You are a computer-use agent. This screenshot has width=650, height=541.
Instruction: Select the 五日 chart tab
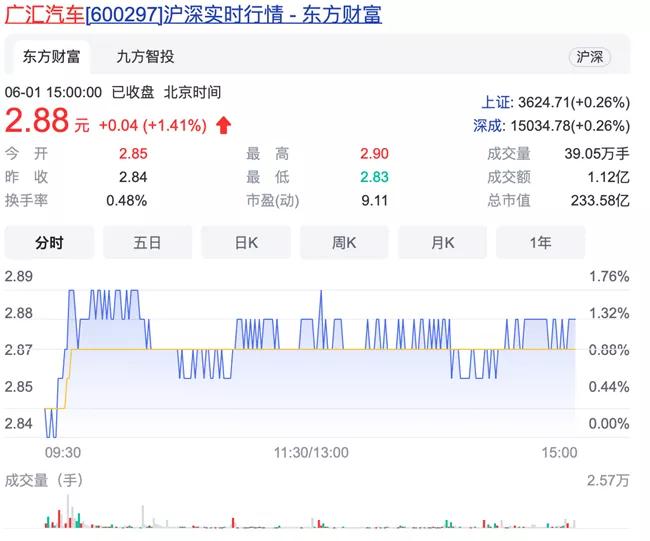point(147,243)
